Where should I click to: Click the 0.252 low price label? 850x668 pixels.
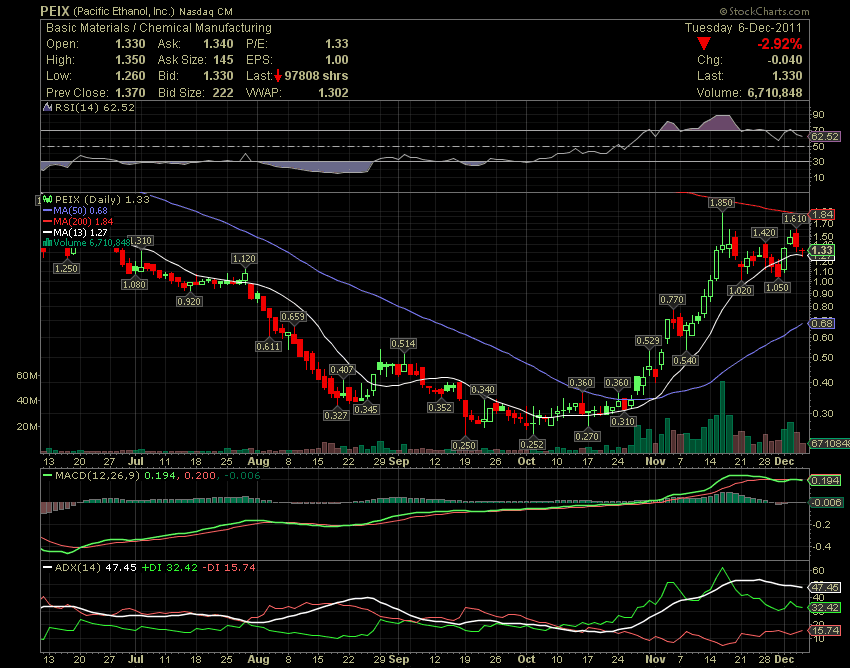[x=532, y=444]
